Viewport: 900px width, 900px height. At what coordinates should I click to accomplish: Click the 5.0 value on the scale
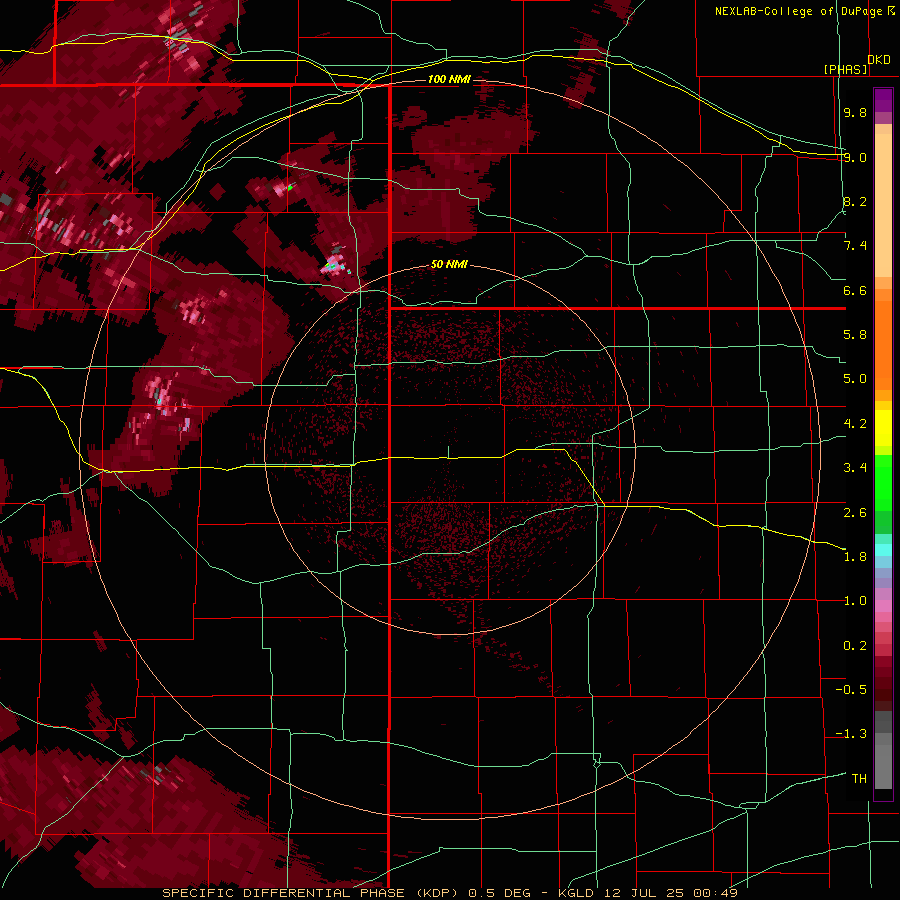[855, 379]
